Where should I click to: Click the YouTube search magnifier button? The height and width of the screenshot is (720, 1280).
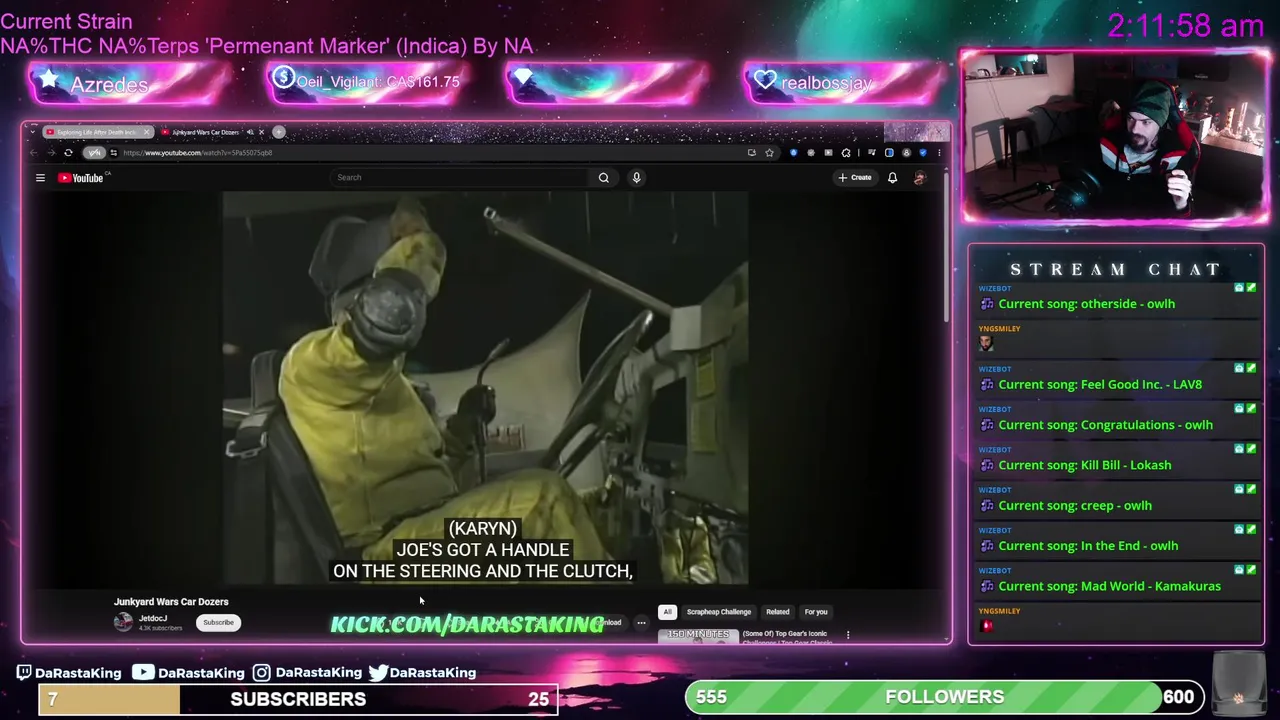(603, 177)
